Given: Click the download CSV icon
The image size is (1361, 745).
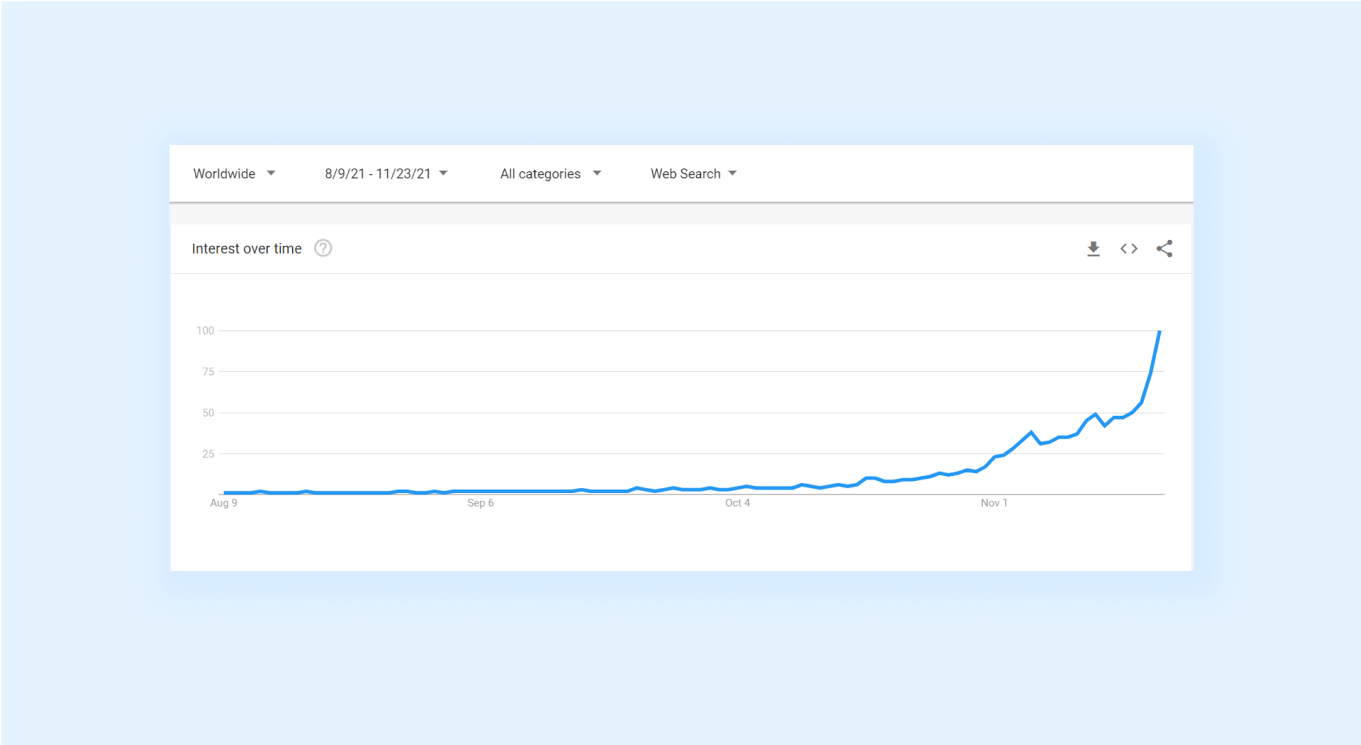Looking at the screenshot, I should coord(1093,249).
